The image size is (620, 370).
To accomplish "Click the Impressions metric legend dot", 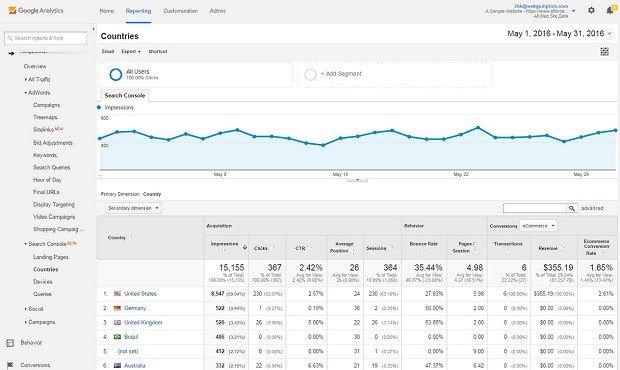I will coord(99,107).
